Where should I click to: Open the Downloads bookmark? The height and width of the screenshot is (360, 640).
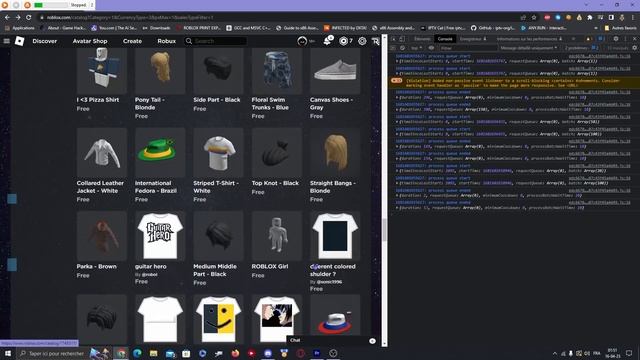(x=156, y=28)
